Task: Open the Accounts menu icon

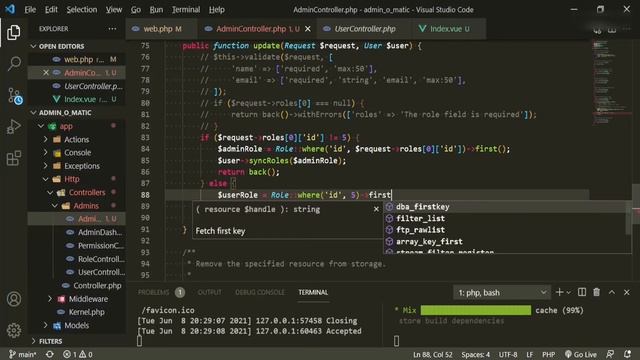Action: [14, 299]
